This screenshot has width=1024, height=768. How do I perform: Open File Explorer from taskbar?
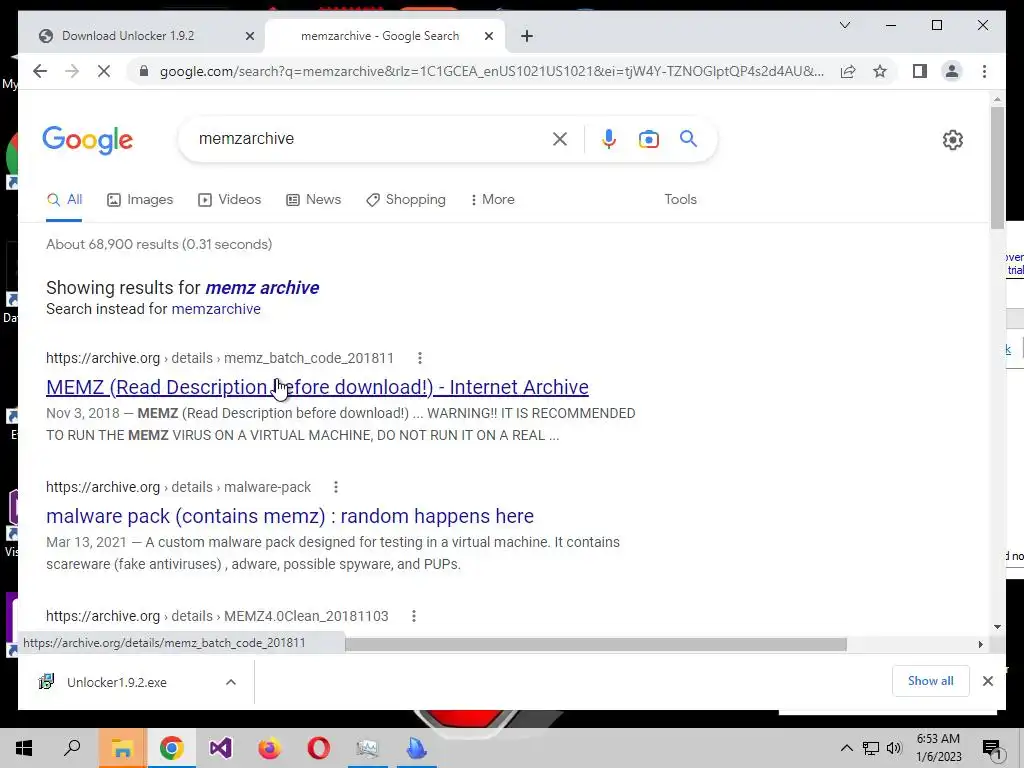coord(122,748)
